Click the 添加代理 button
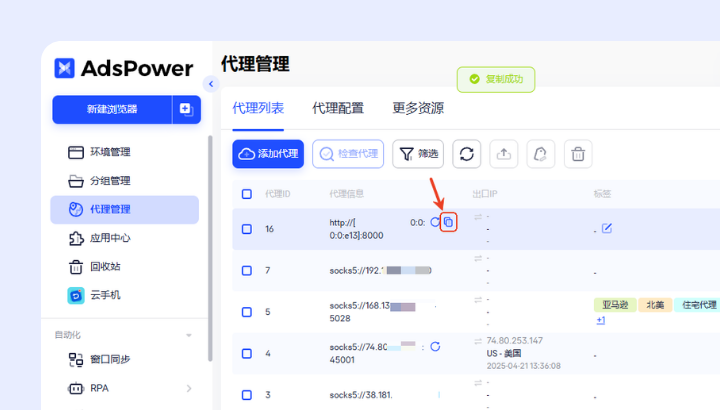This screenshot has height=410, width=720. click(268, 154)
